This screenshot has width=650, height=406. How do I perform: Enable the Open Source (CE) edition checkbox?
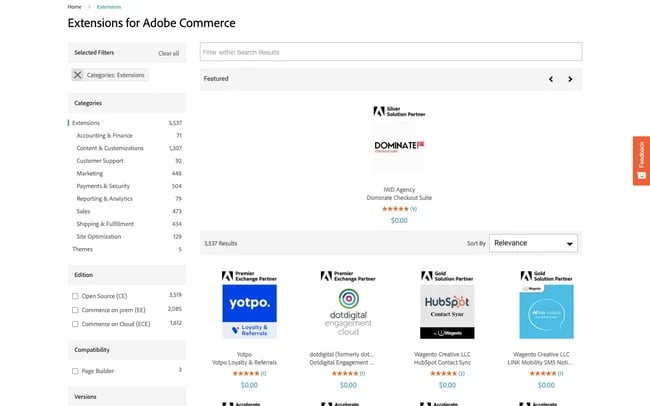point(75,296)
